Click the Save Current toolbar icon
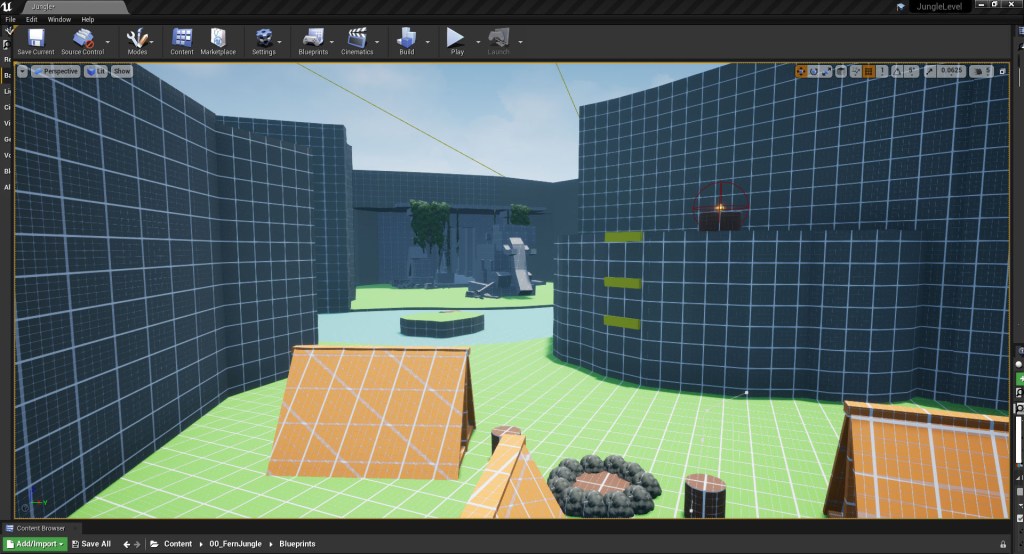Screen dimensions: 1024x554 pyautogui.click(x=36, y=39)
